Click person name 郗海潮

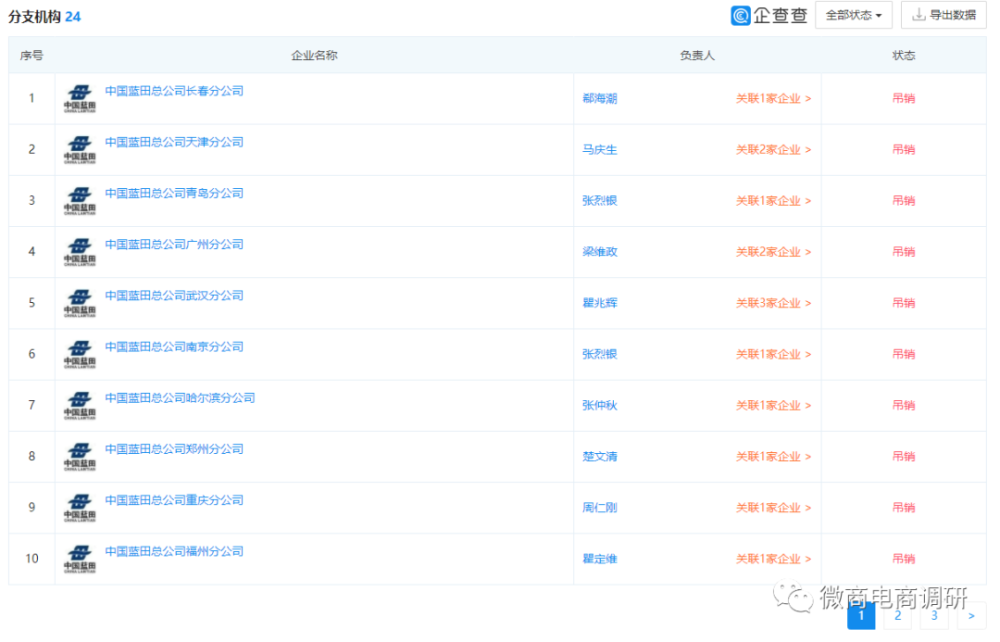[x=599, y=99]
